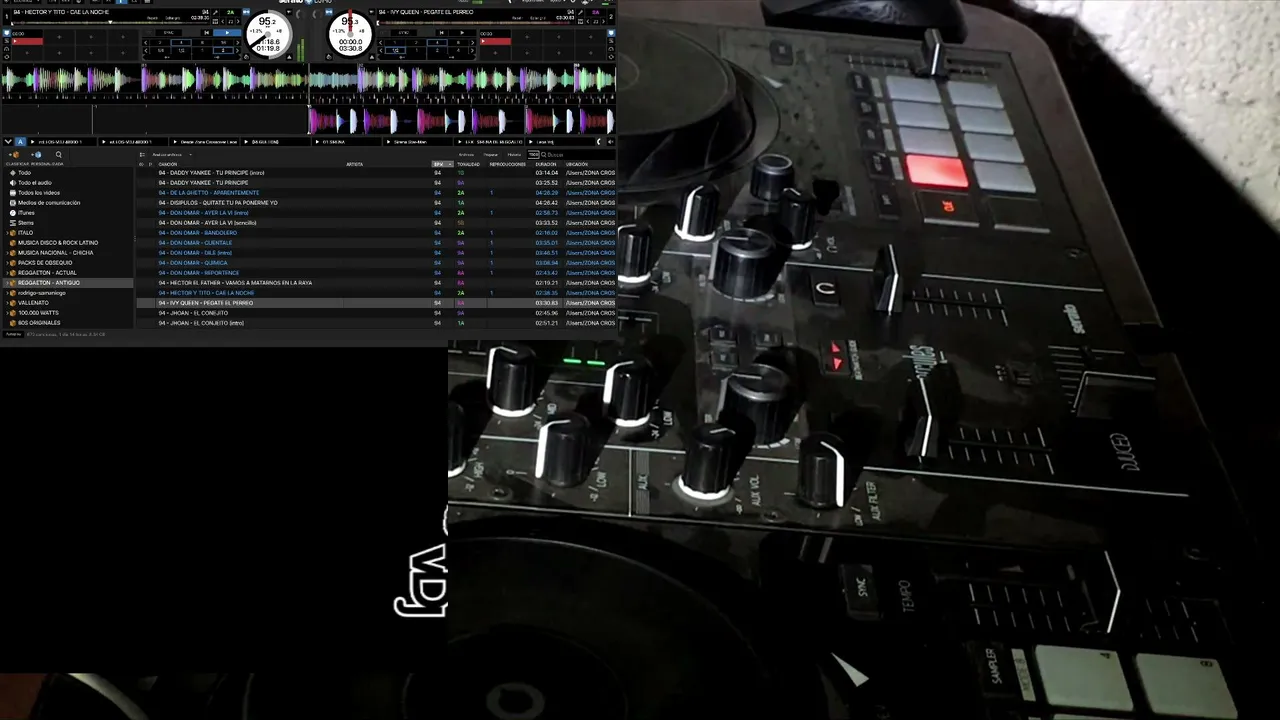This screenshot has height=720, width=1280.
Task: Toggle SYNC on the left deck
Action: tap(168, 32)
